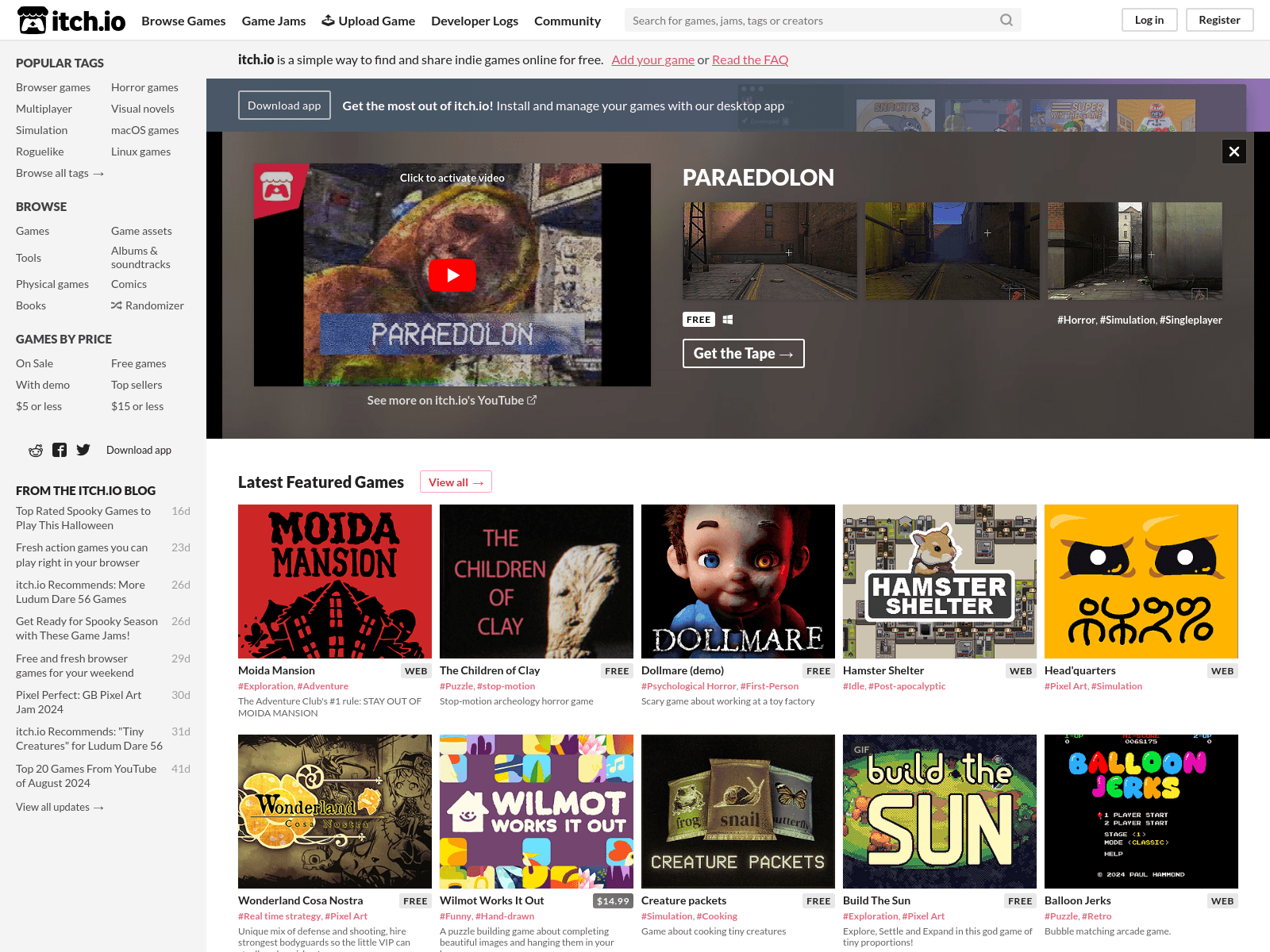
Task: Open Head'quarters game cover
Action: tap(1141, 582)
